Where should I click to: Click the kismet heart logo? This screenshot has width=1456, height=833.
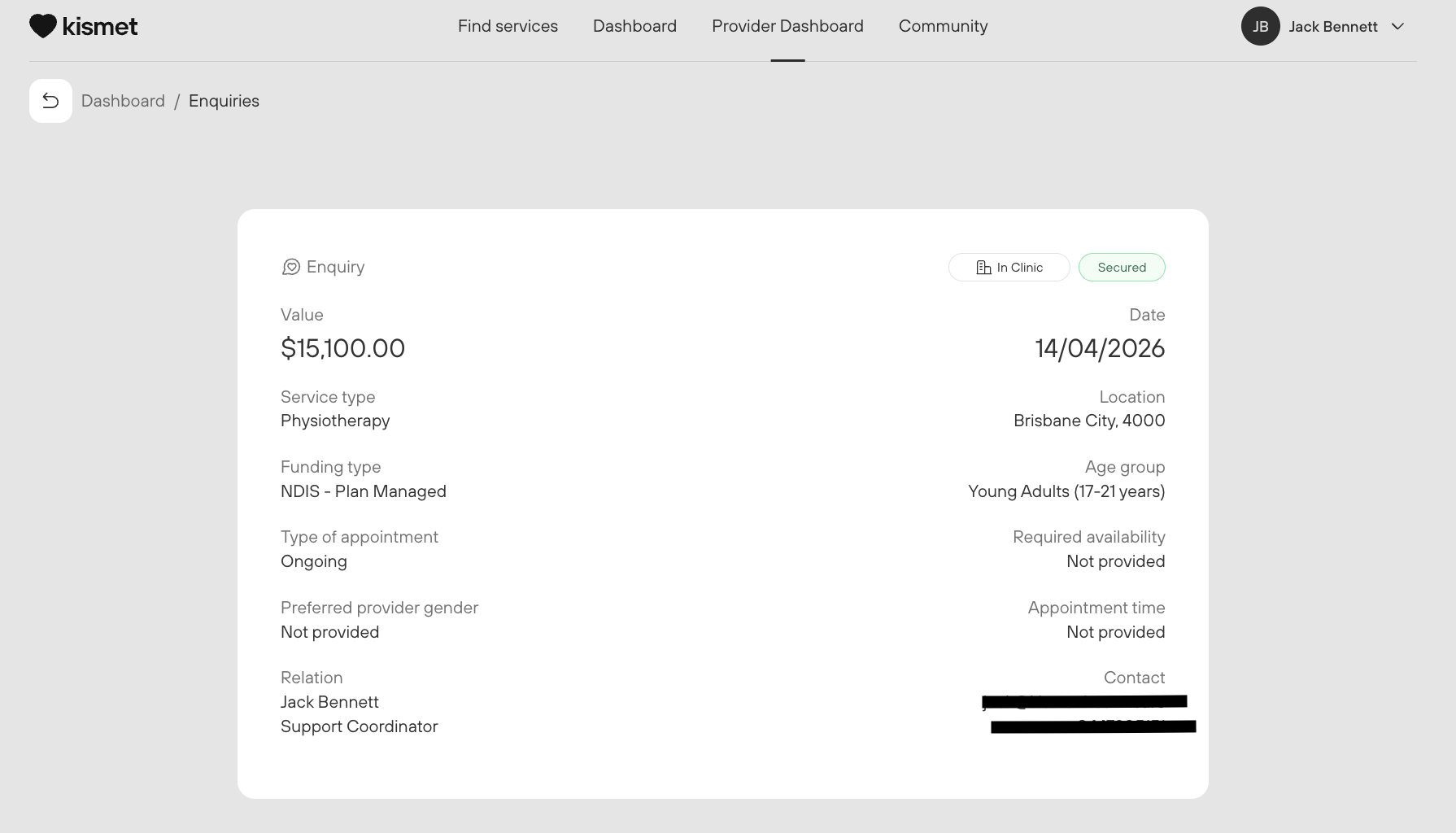tap(43, 26)
